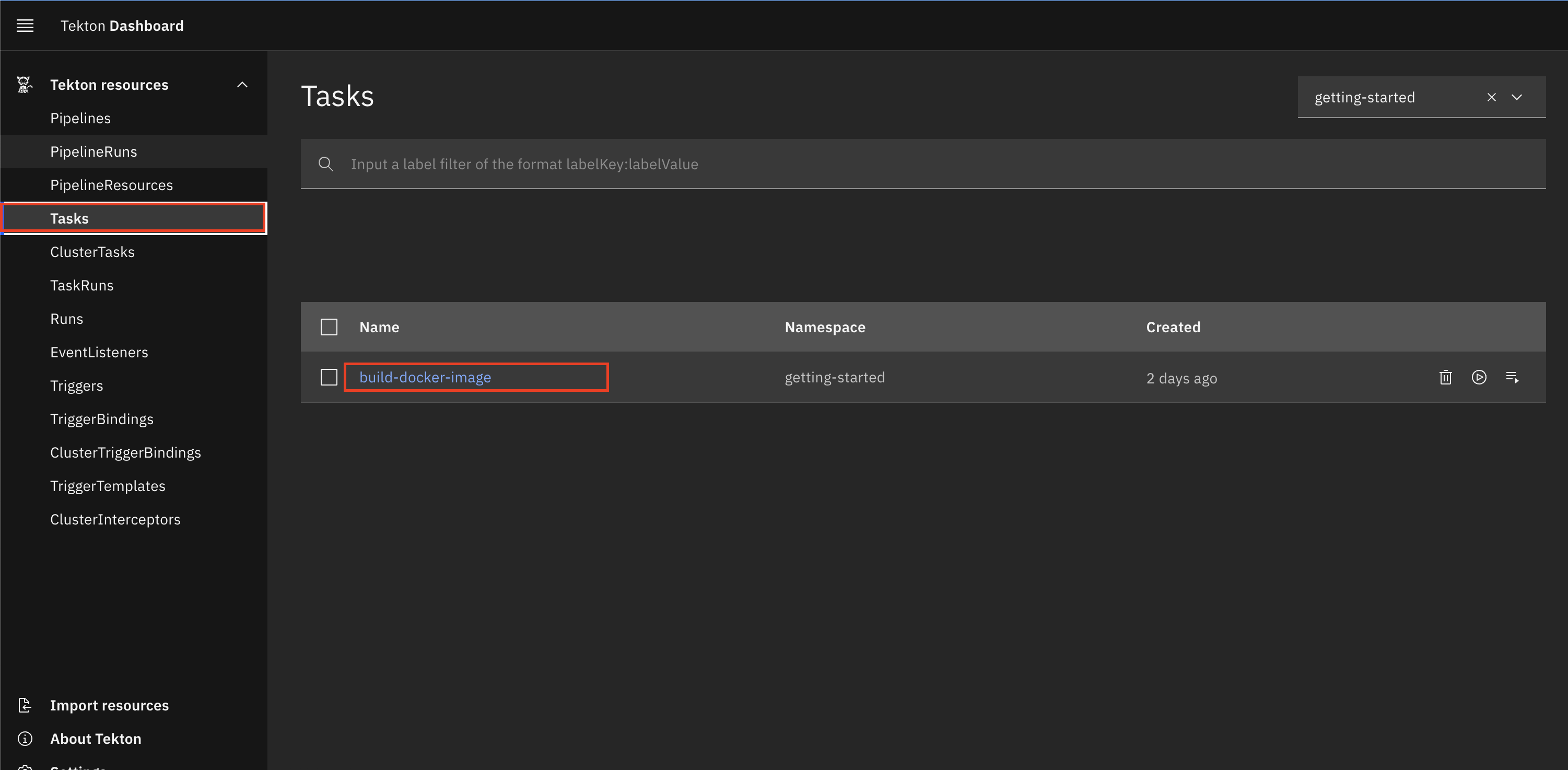The width and height of the screenshot is (1568, 770).
Task: Click the Tekton resources cat icon
Action: click(25, 85)
